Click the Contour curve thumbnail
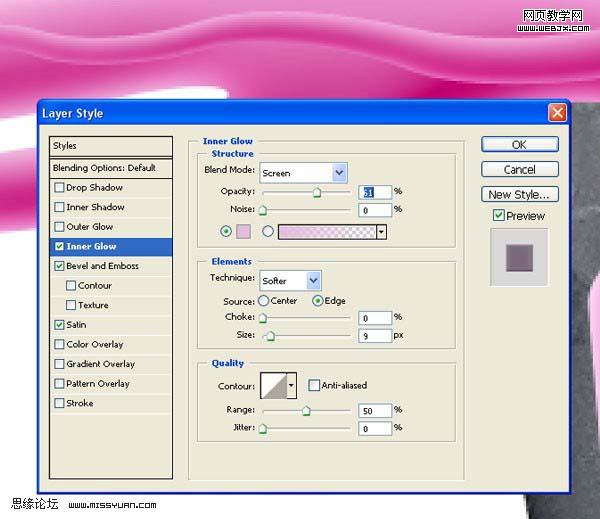 click(x=274, y=386)
